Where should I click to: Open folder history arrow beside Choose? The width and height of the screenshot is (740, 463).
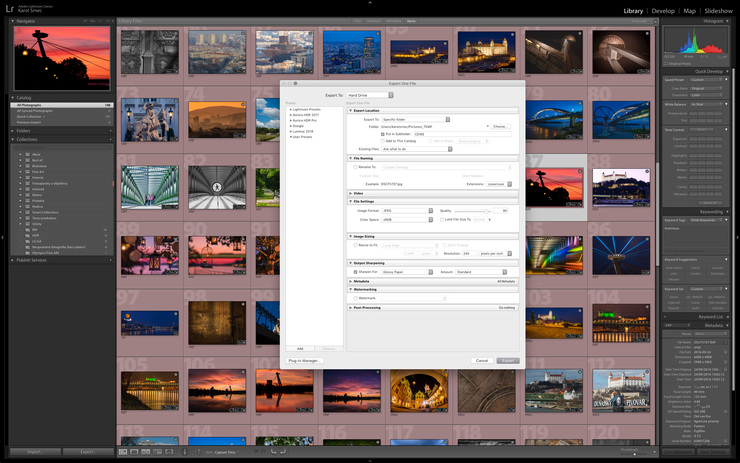(x=488, y=126)
